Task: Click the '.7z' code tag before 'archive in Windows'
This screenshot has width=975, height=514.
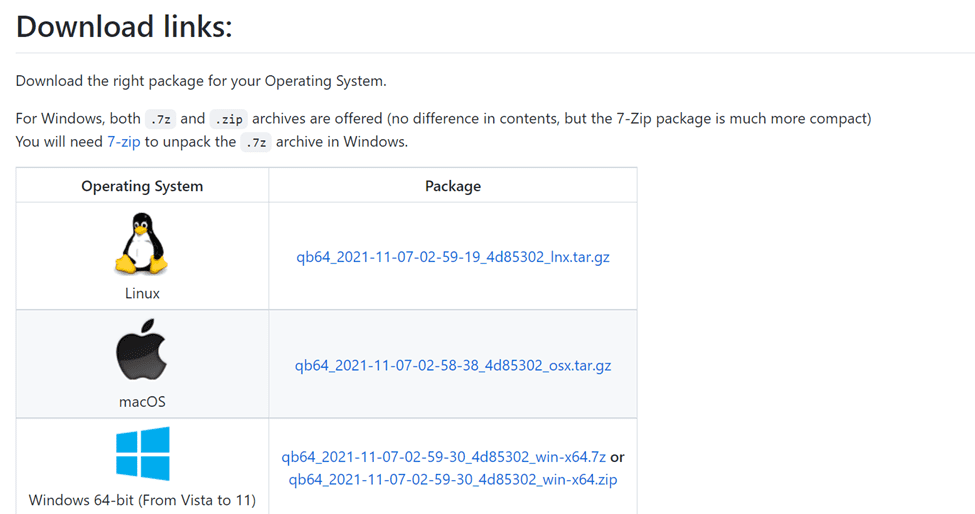Action: tap(256, 142)
